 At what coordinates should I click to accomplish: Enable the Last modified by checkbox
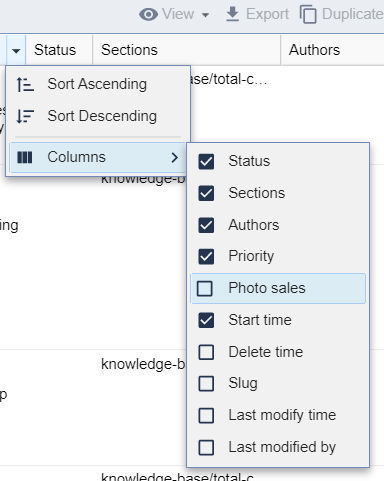pos(206,447)
